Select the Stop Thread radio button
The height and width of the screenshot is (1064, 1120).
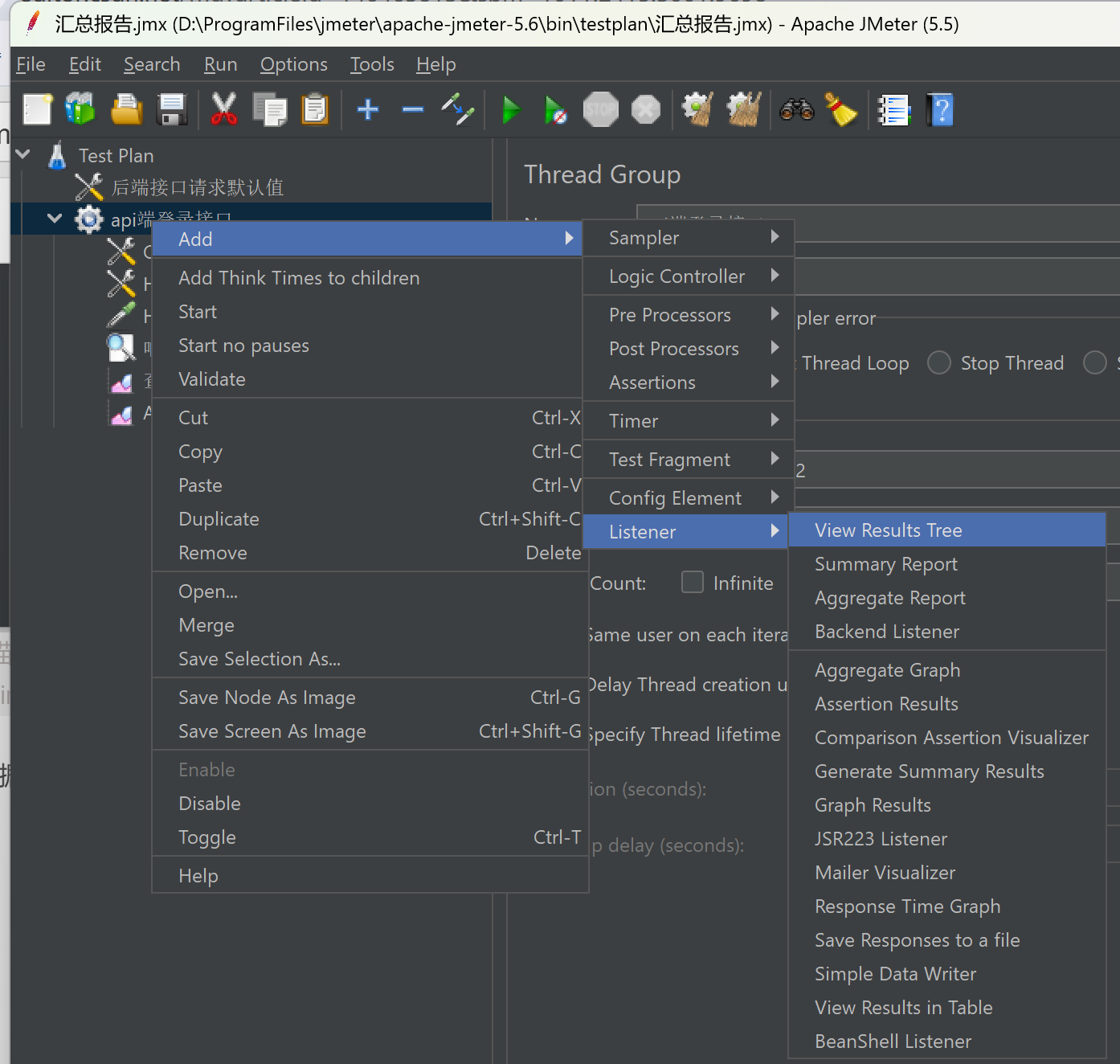[x=938, y=362]
